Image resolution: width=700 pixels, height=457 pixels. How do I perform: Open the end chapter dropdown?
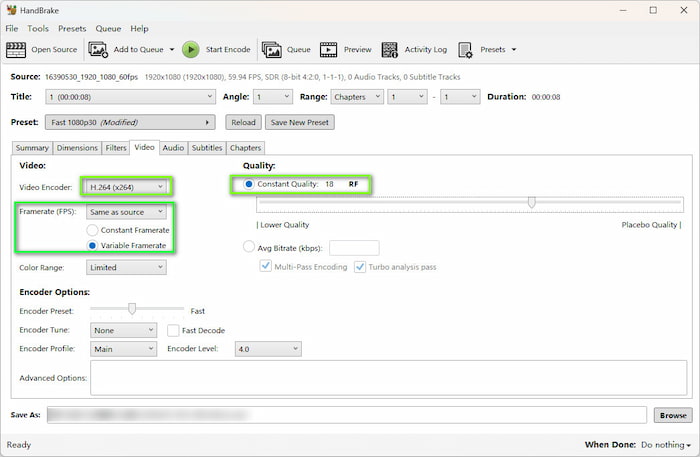coord(460,97)
